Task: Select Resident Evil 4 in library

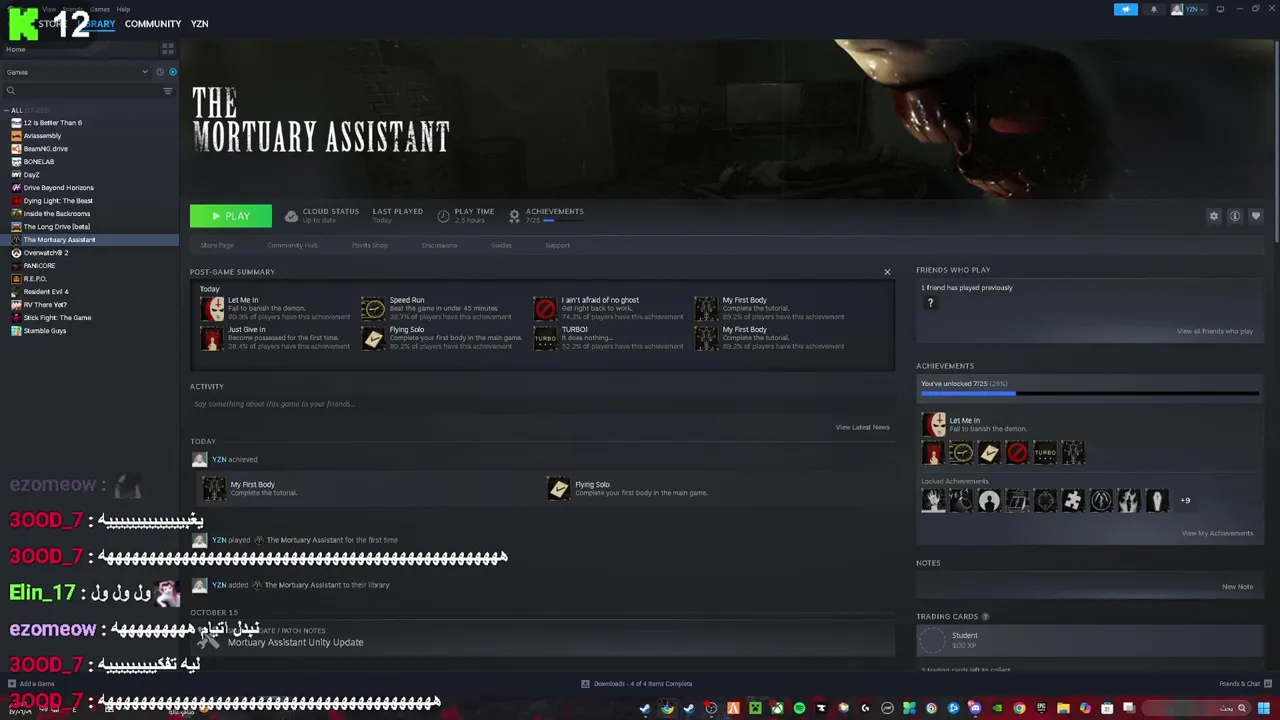Action: pyautogui.click(x=46, y=292)
